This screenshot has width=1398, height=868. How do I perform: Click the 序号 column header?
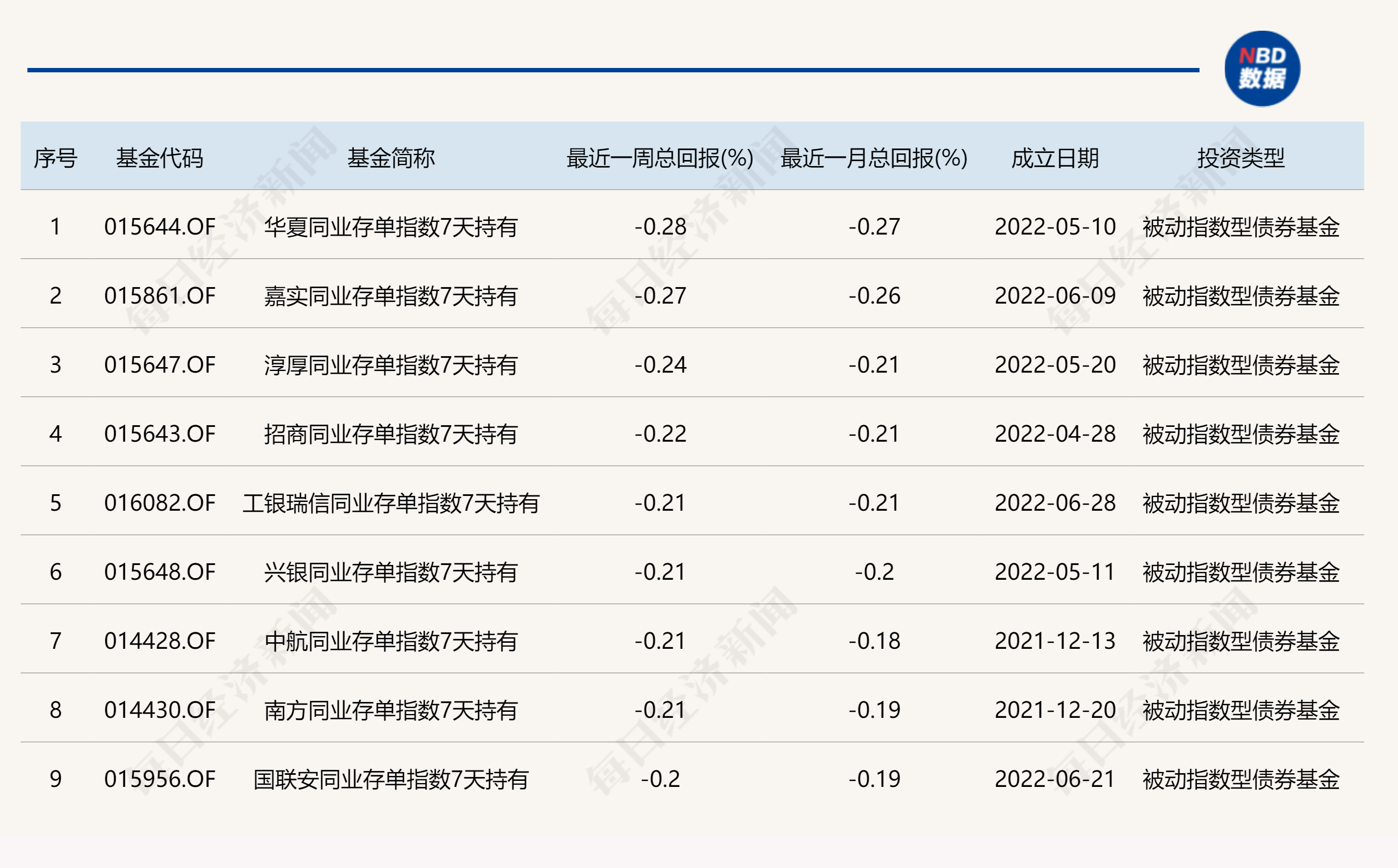[x=55, y=158]
